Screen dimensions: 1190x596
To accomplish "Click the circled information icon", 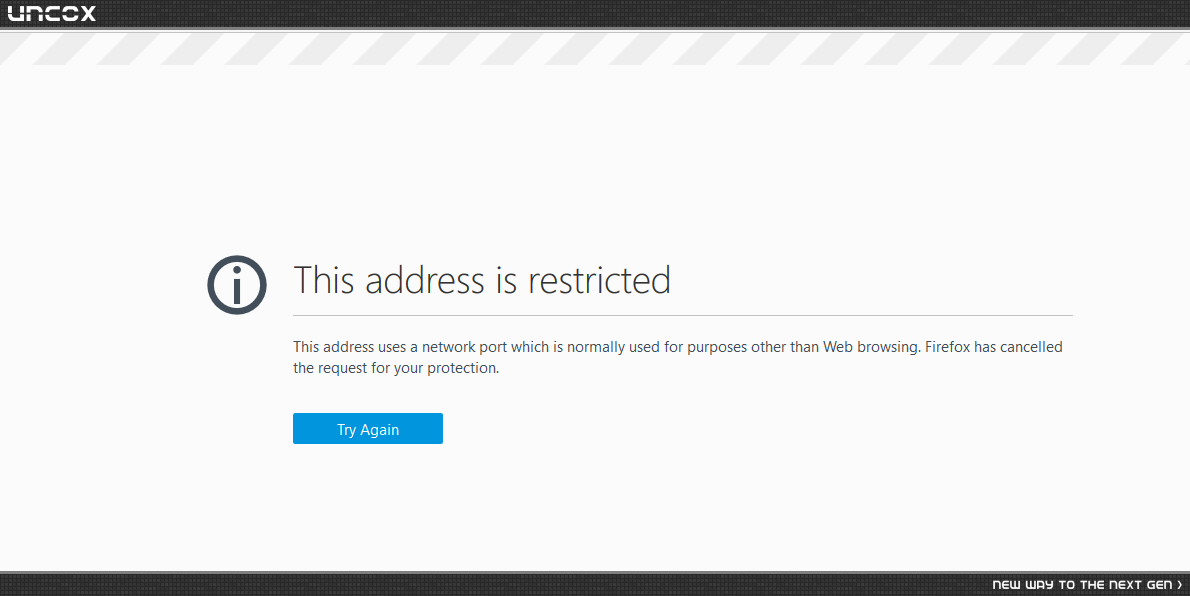I will [x=237, y=285].
